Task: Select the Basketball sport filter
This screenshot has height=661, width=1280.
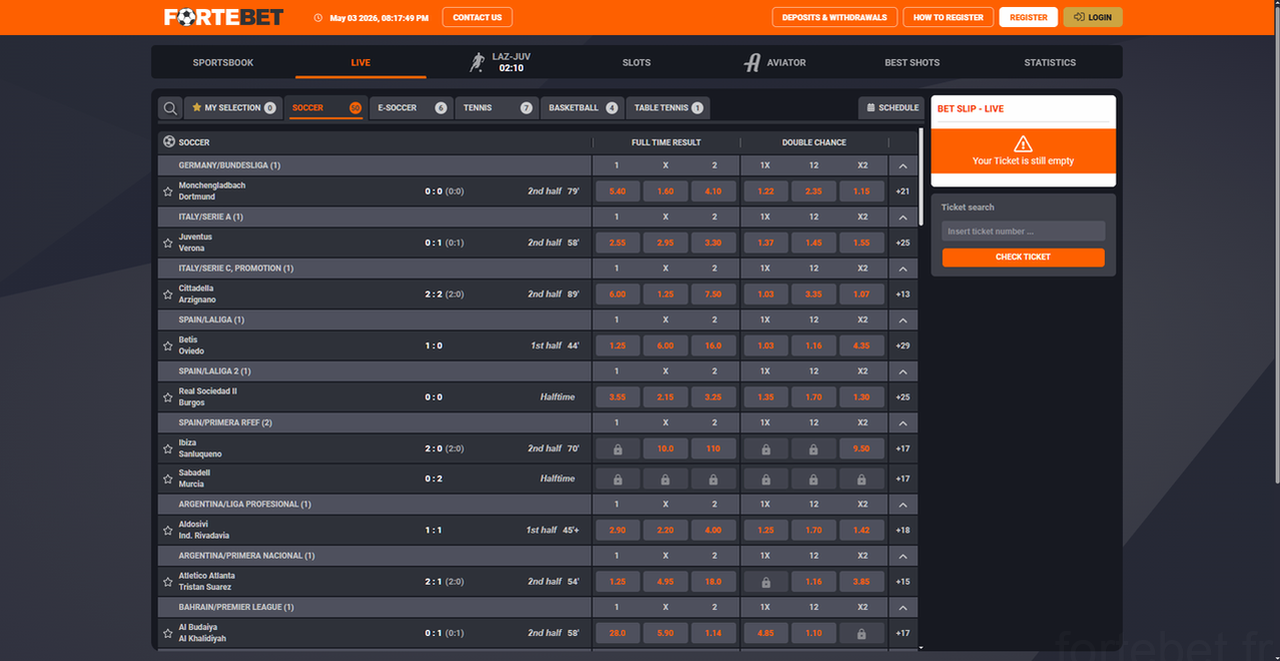Action: pyautogui.click(x=582, y=108)
